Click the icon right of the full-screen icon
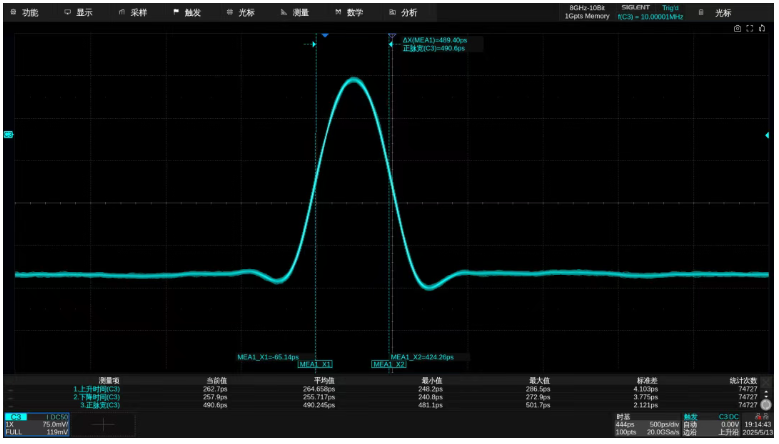Screen dimensions: 779x444 [x=762, y=29]
